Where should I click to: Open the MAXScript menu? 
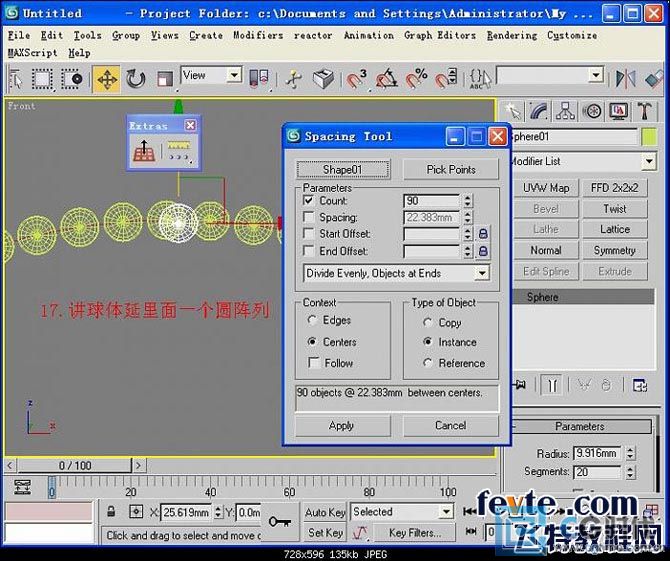point(32,53)
